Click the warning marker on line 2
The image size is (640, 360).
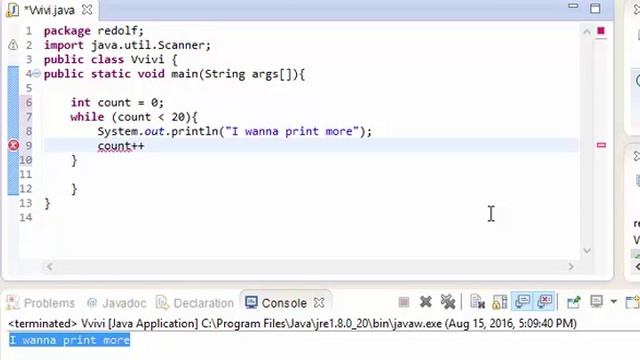(13, 45)
